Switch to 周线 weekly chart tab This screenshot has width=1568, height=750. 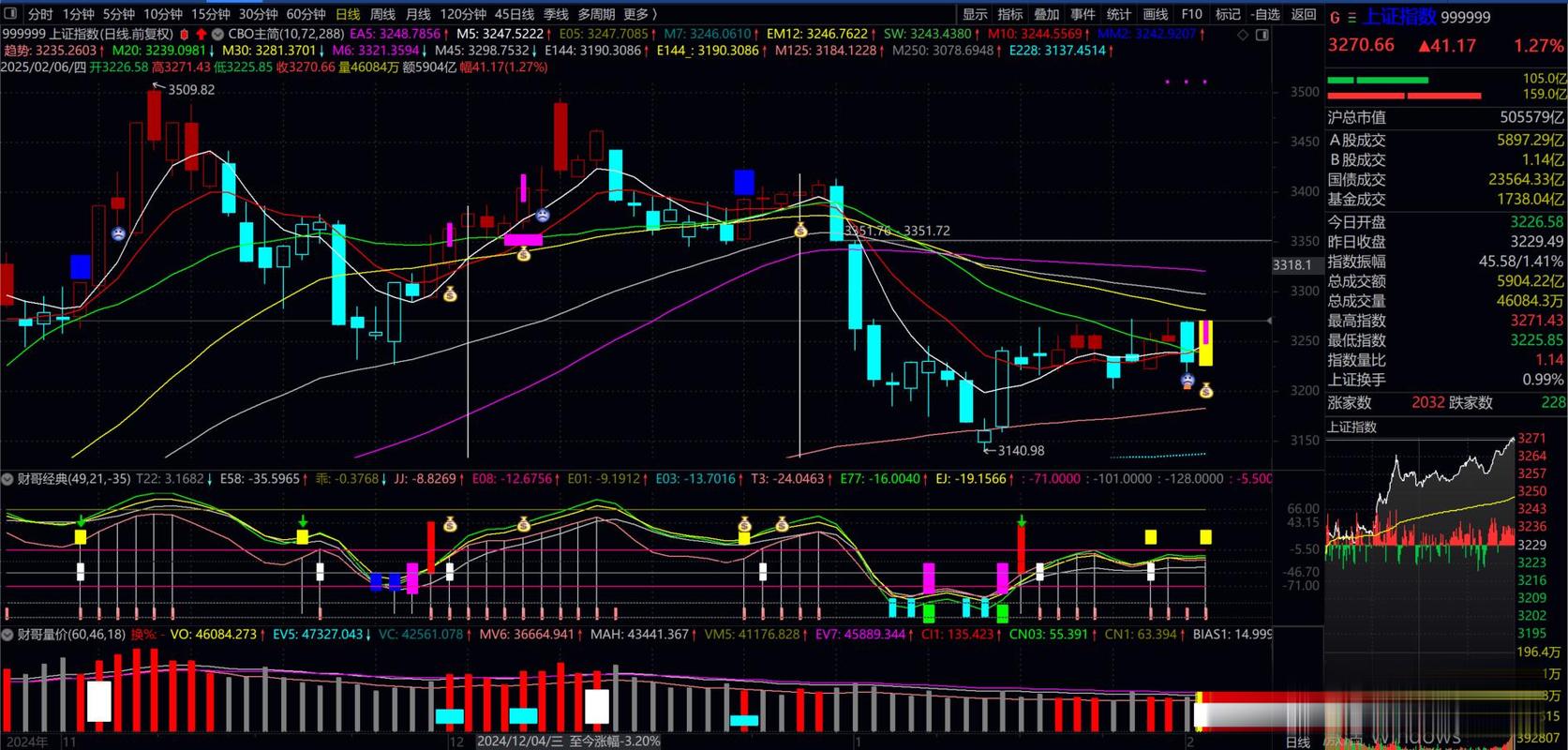pos(382,14)
